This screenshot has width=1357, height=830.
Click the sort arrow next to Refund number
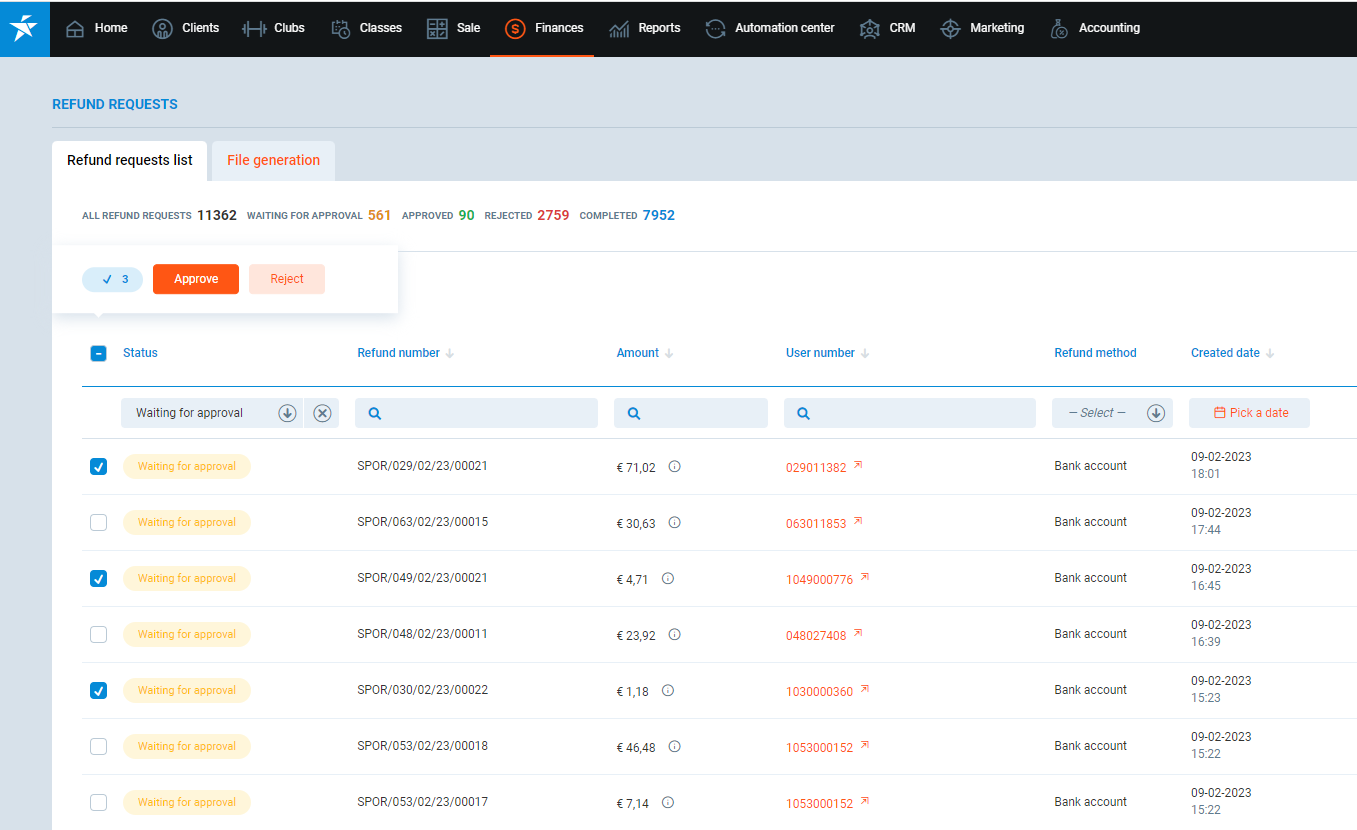(450, 353)
